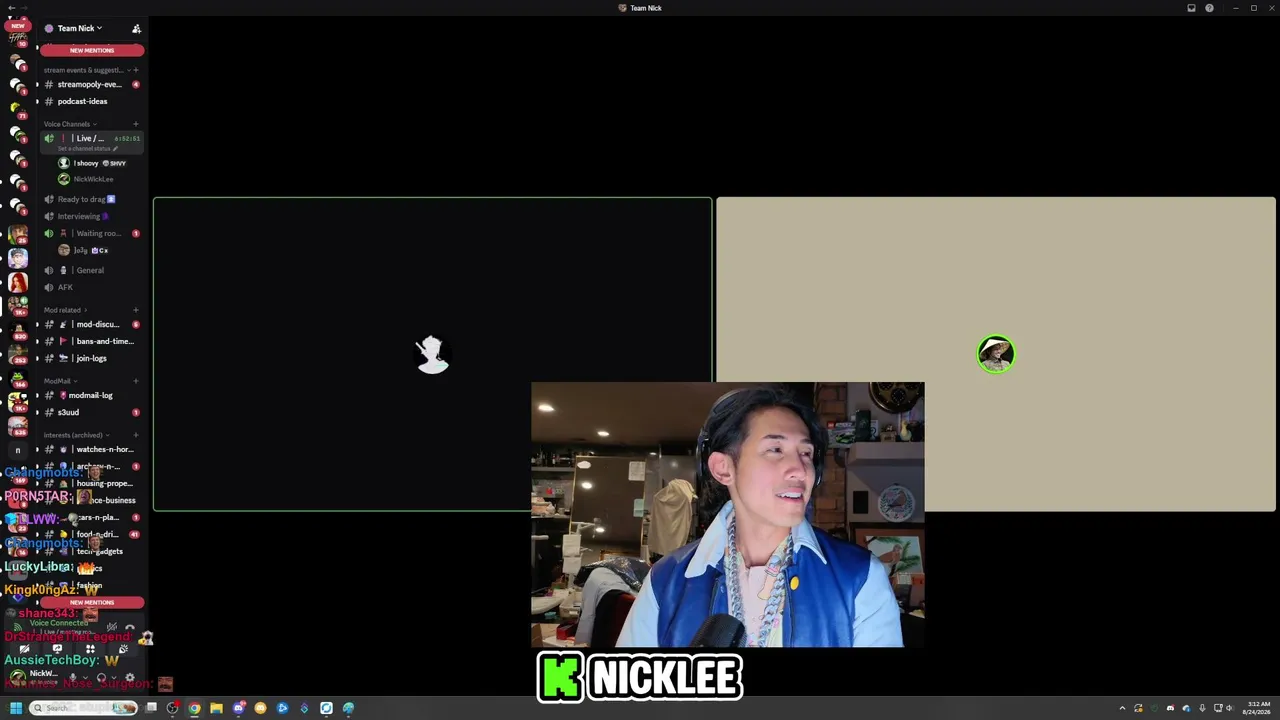This screenshot has width=1280, height=720.
Task: Join the AFK voice channel
Action: point(90,287)
